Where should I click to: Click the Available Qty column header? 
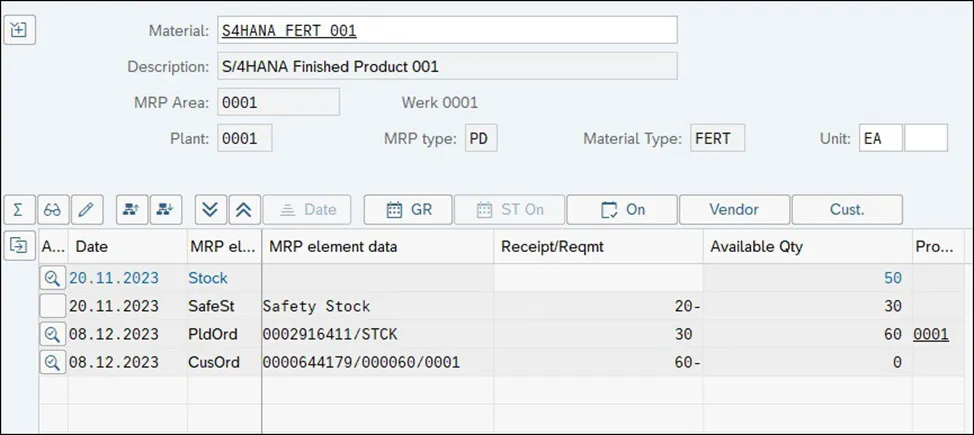click(755, 246)
